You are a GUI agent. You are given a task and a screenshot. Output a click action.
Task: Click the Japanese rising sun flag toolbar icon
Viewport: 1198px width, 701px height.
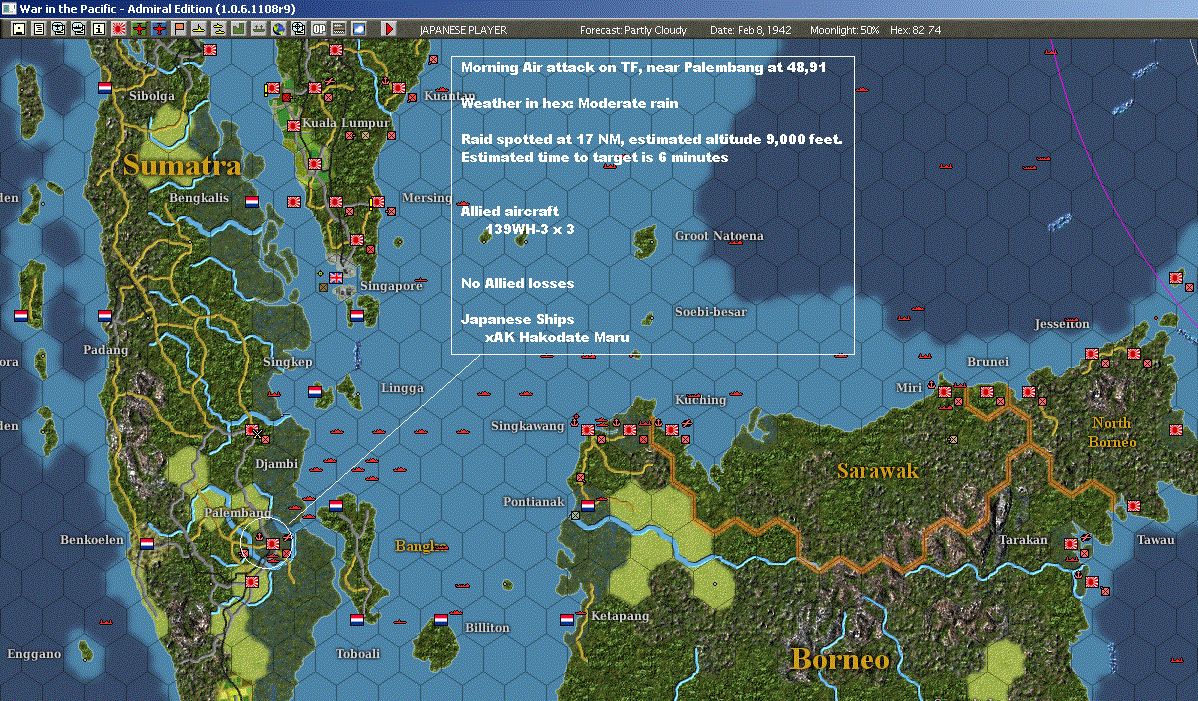point(118,29)
